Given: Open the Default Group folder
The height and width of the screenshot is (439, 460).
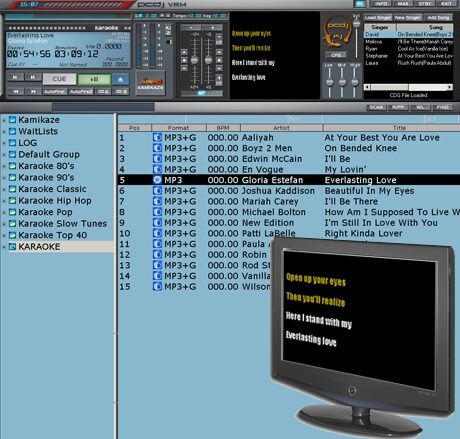Looking at the screenshot, I should [44, 154].
